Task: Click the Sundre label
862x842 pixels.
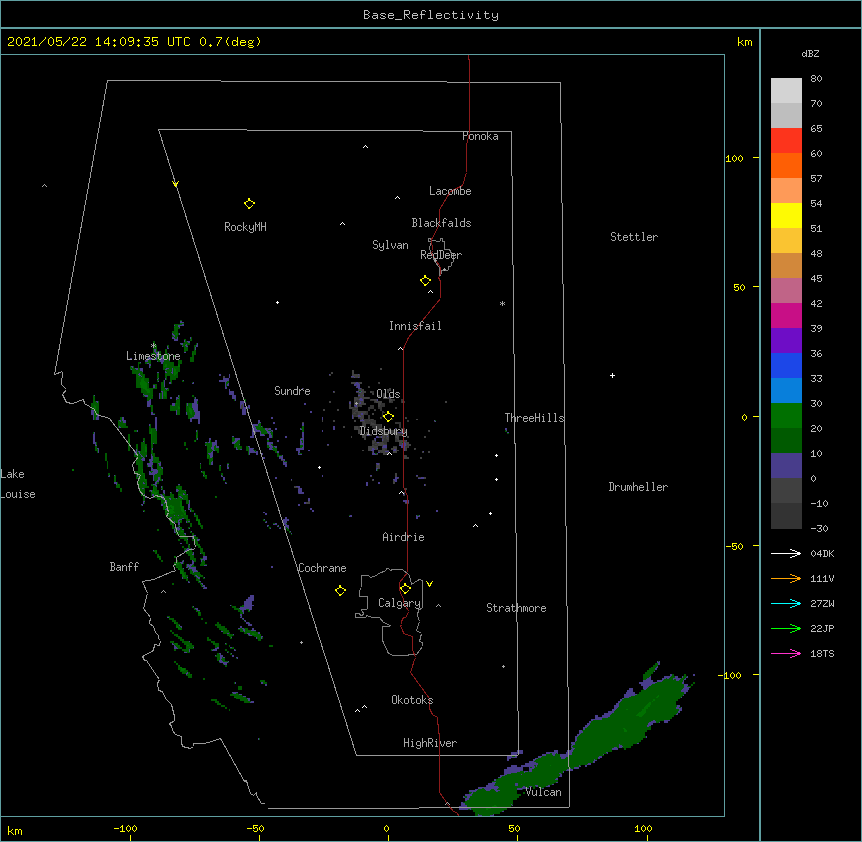Action: [x=292, y=391]
